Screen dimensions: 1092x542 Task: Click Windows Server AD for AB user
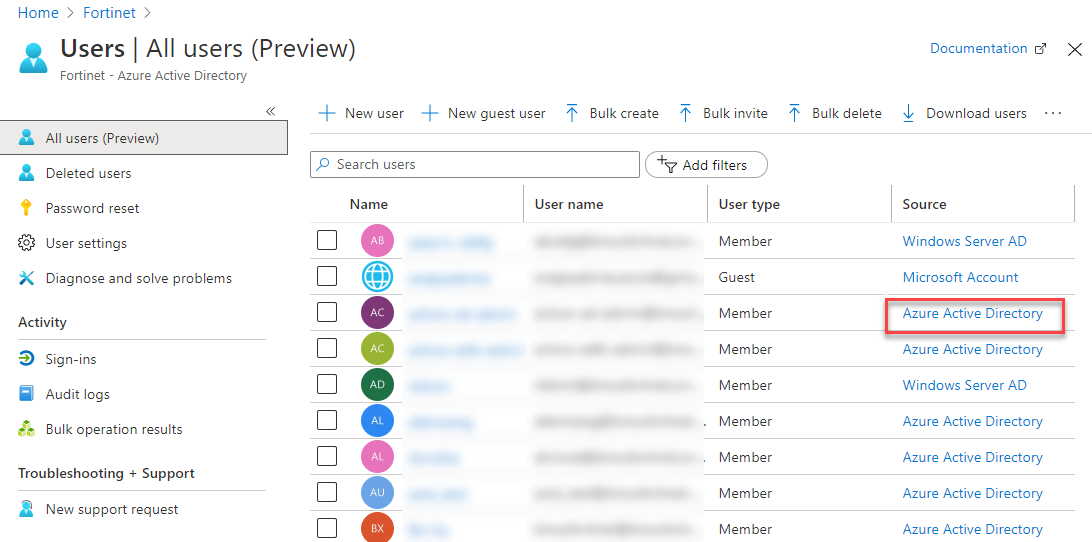[965, 241]
